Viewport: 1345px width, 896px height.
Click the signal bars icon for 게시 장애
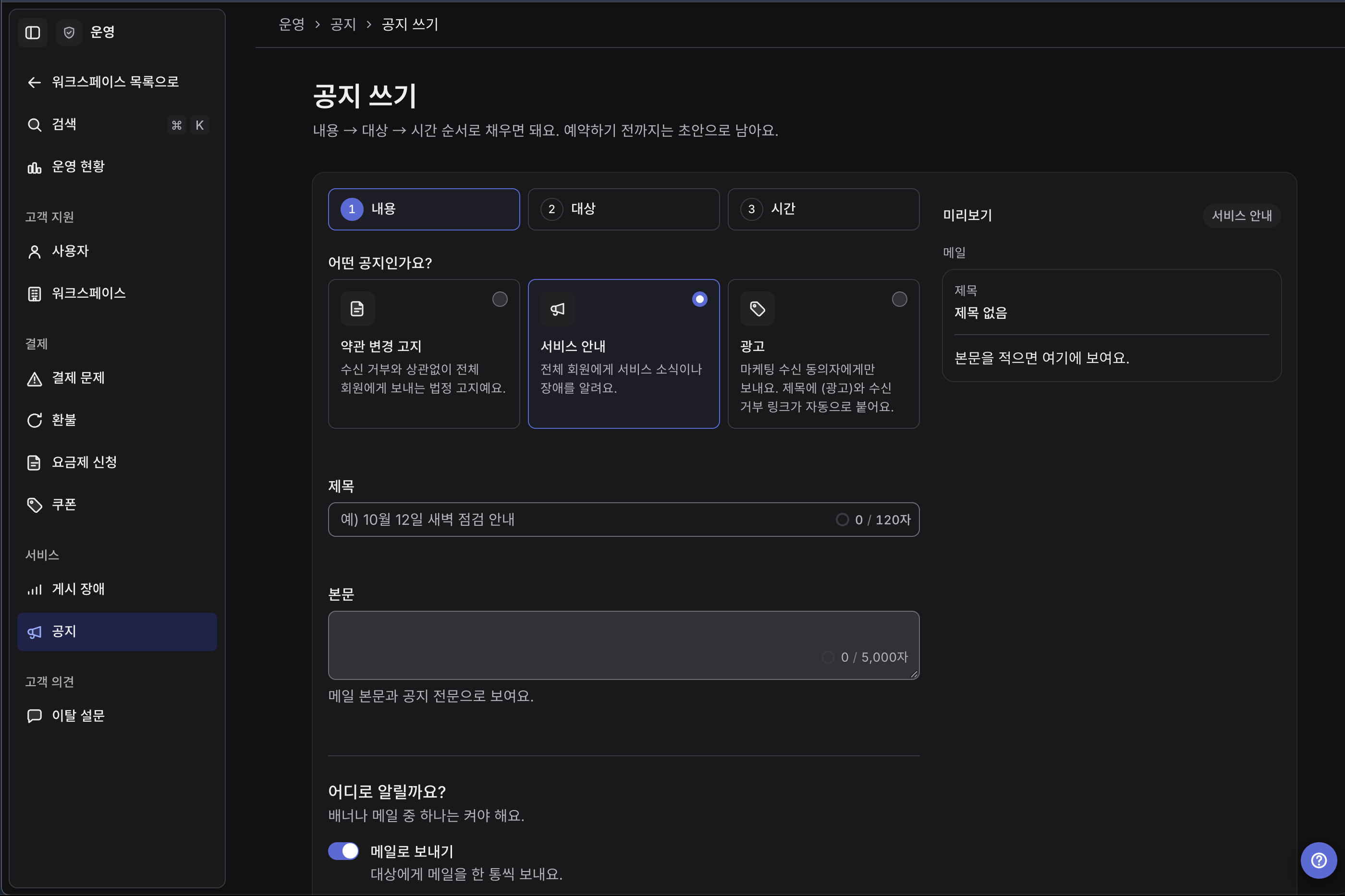coord(34,589)
